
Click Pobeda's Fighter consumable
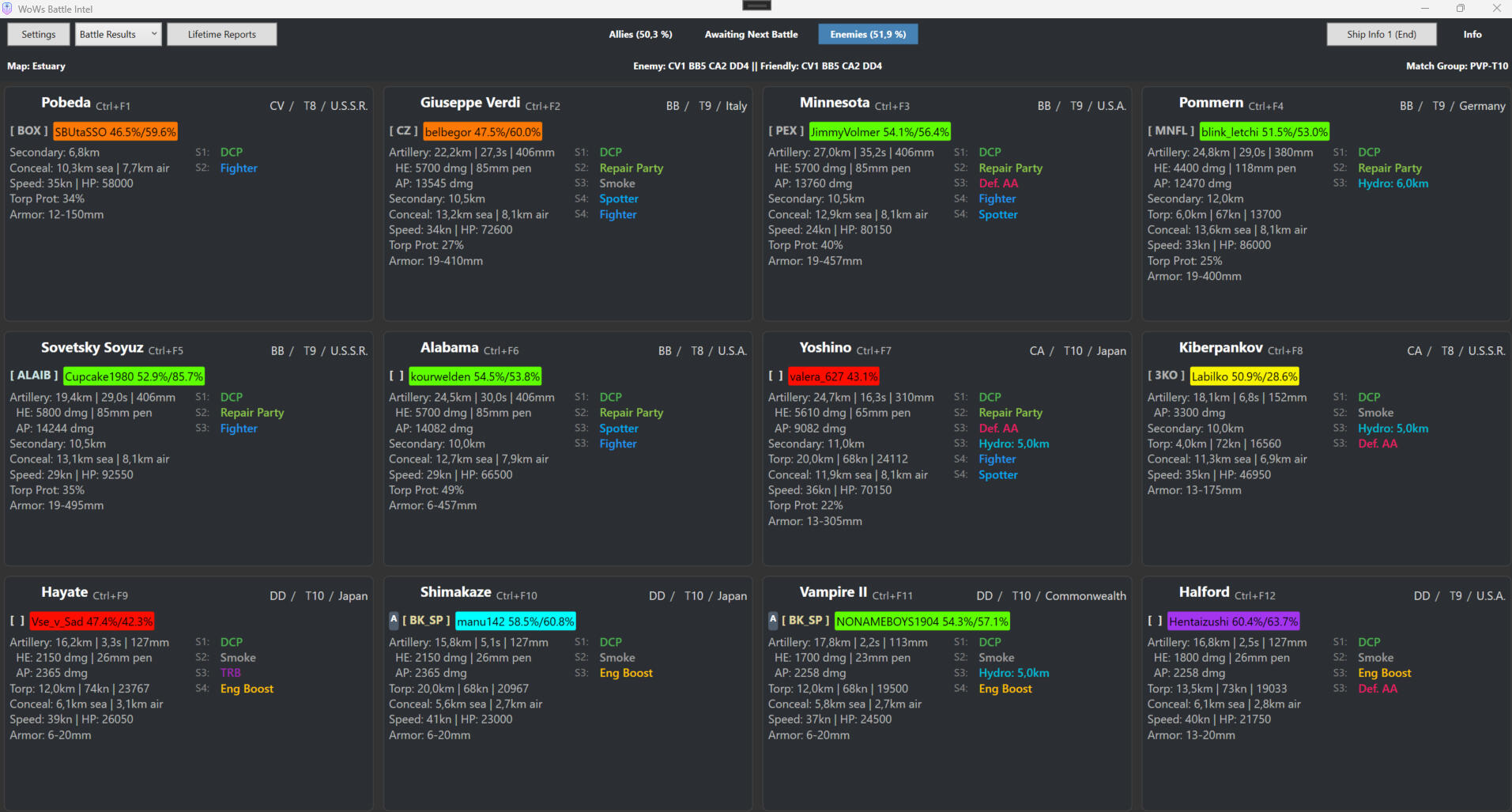pos(239,168)
